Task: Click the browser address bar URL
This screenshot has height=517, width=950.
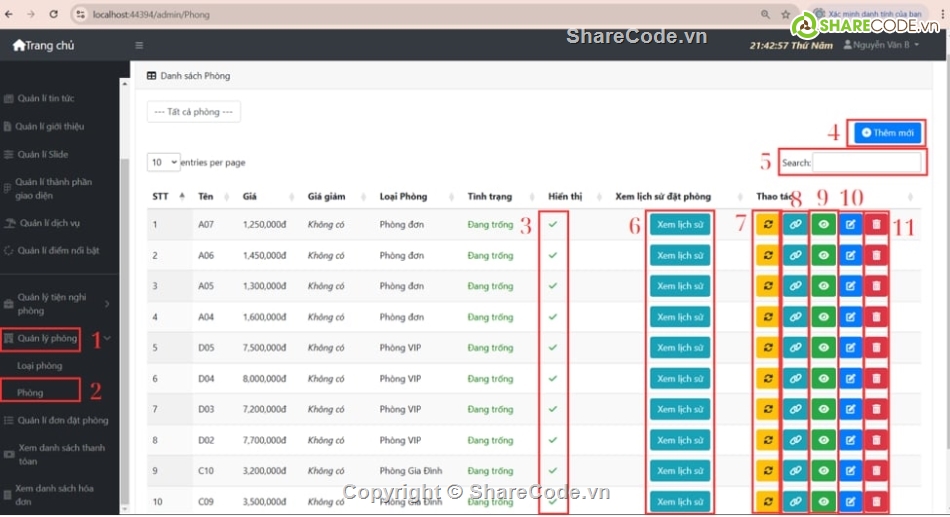Action: point(151,14)
